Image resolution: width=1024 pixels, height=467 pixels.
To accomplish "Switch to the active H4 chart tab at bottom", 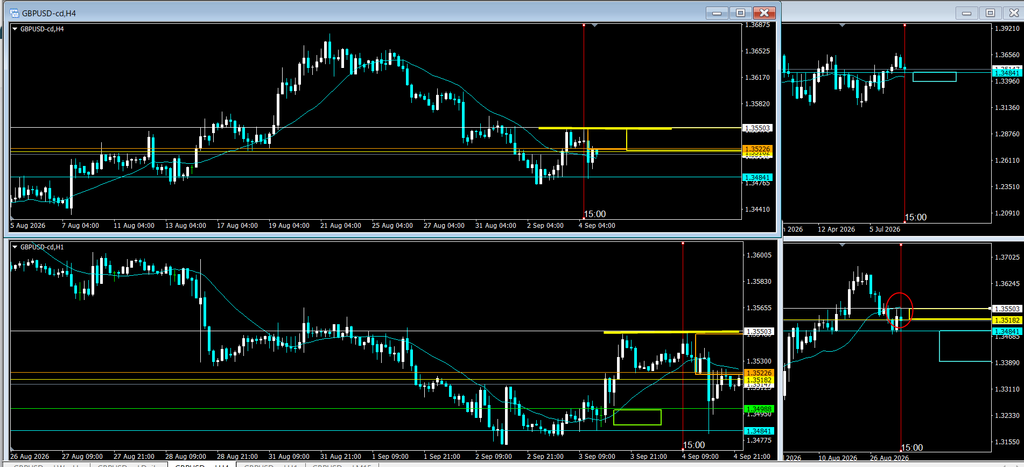I will pos(200,465).
